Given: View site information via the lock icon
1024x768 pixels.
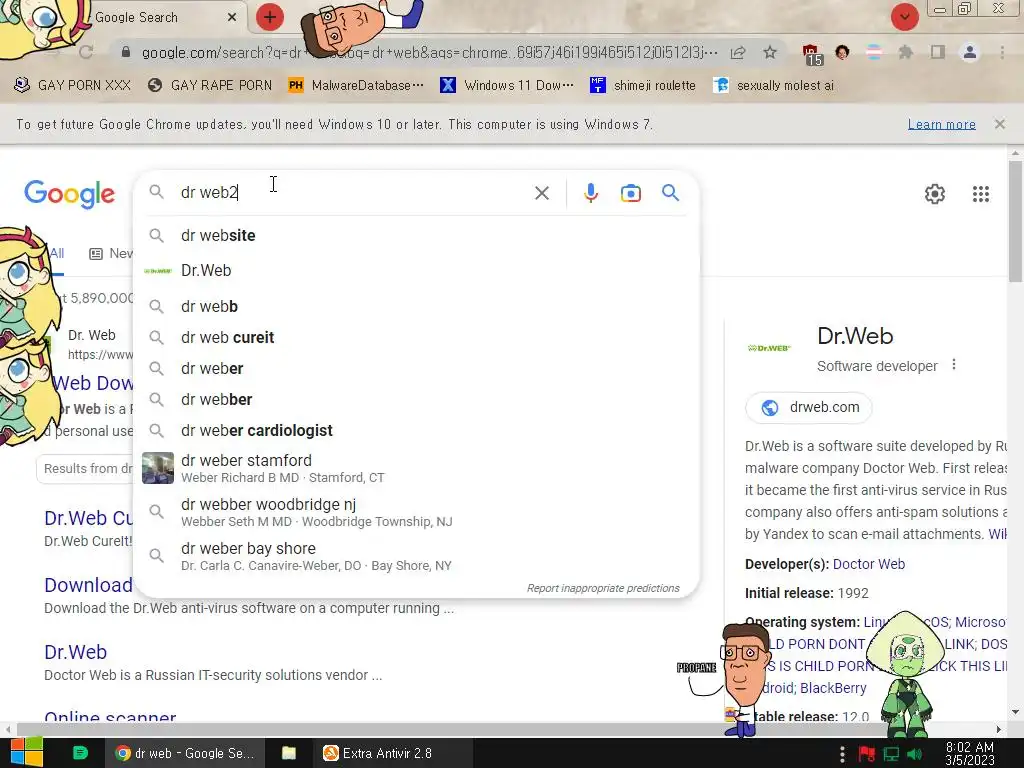Looking at the screenshot, I should pos(126,52).
